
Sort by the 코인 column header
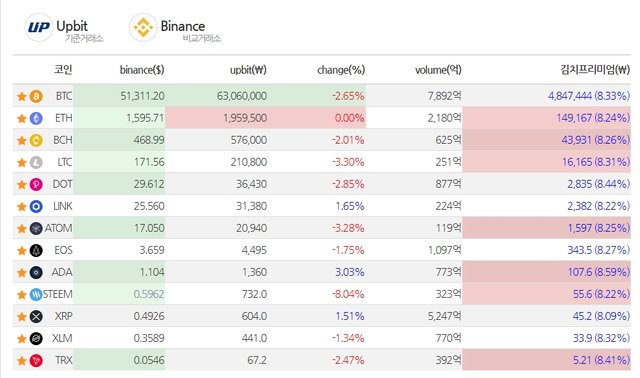click(x=63, y=69)
